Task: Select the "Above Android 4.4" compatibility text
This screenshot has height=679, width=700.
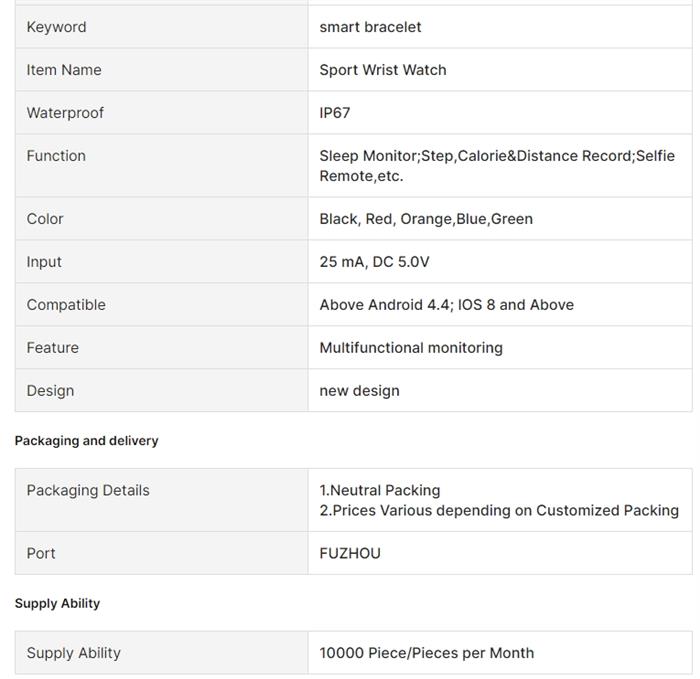Action: tap(386, 305)
